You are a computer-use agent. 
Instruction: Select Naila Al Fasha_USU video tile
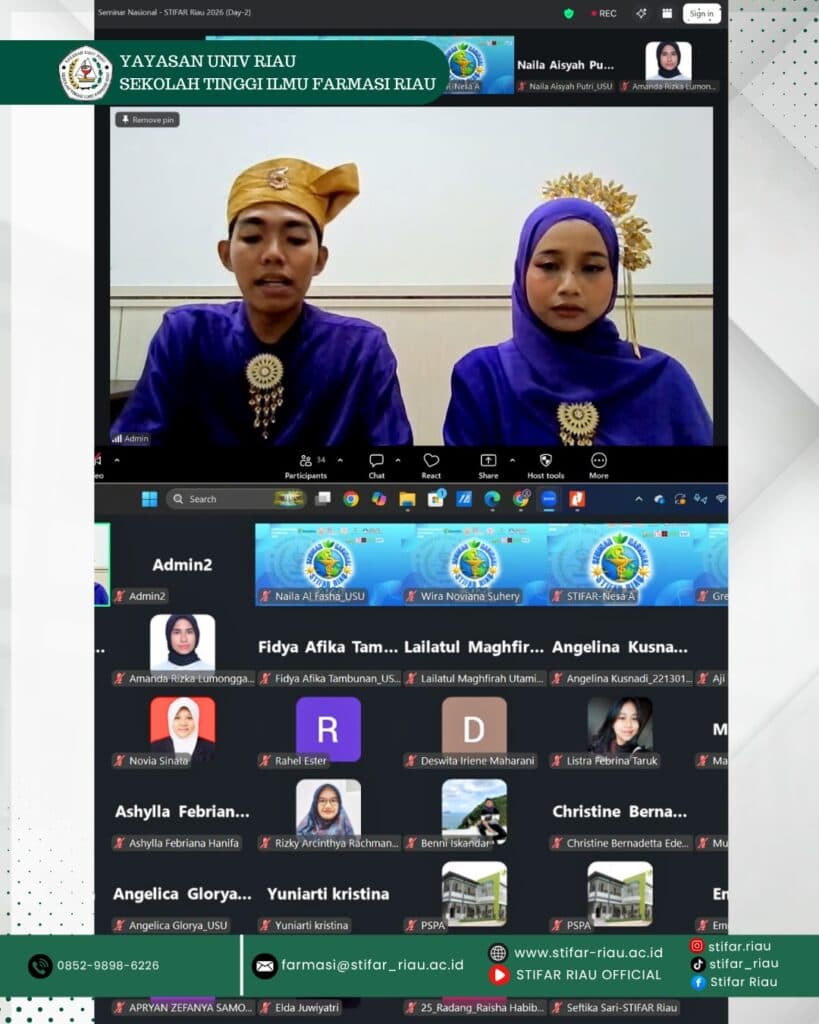328,565
